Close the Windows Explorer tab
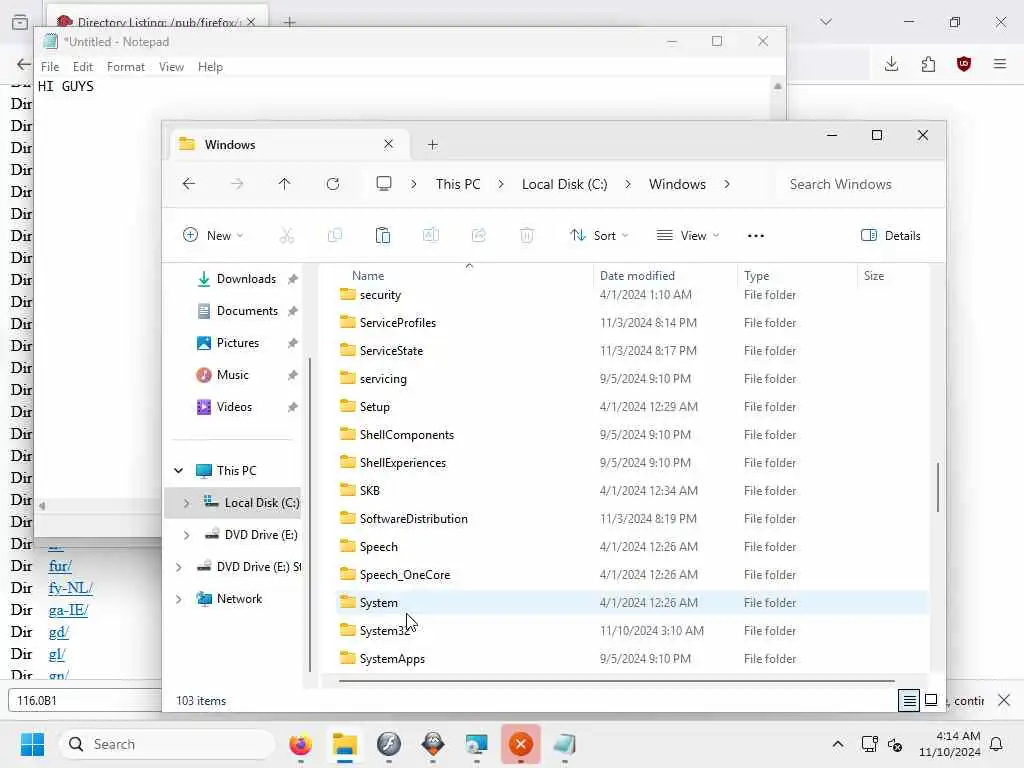This screenshot has width=1024, height=768. pos(389,144)
